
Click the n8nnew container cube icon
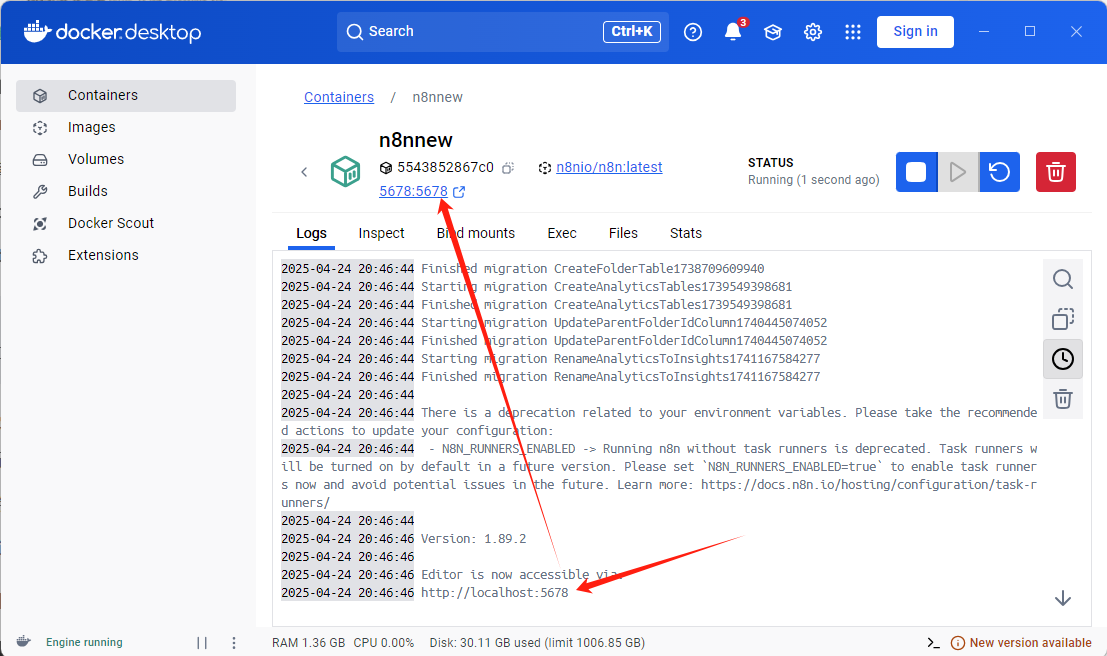pos(345,172)
